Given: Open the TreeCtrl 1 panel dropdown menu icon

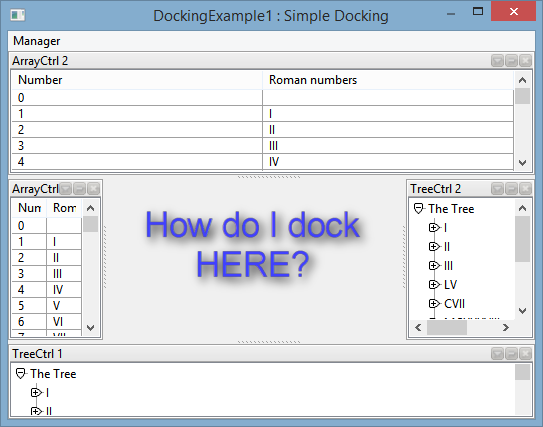Looking at the screenshot, I should (x=497, y=354).
